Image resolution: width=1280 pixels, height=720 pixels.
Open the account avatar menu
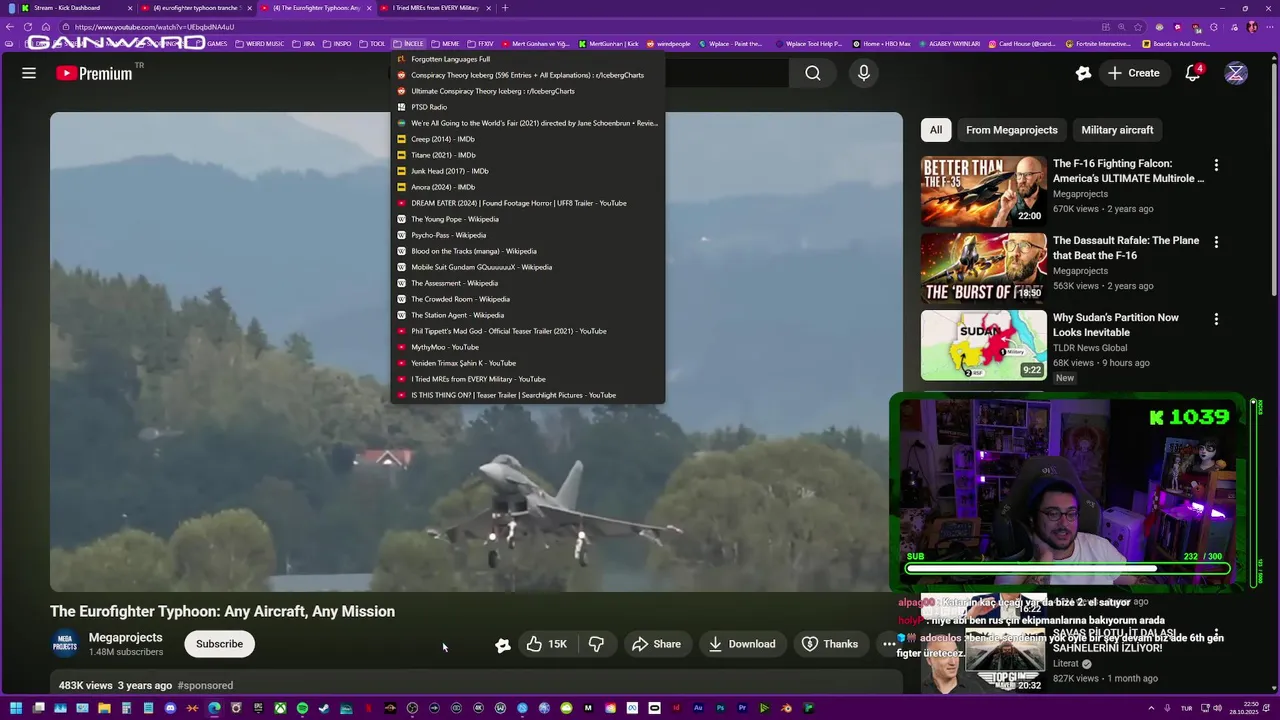pyautogui.click(x=1236, y=73)
